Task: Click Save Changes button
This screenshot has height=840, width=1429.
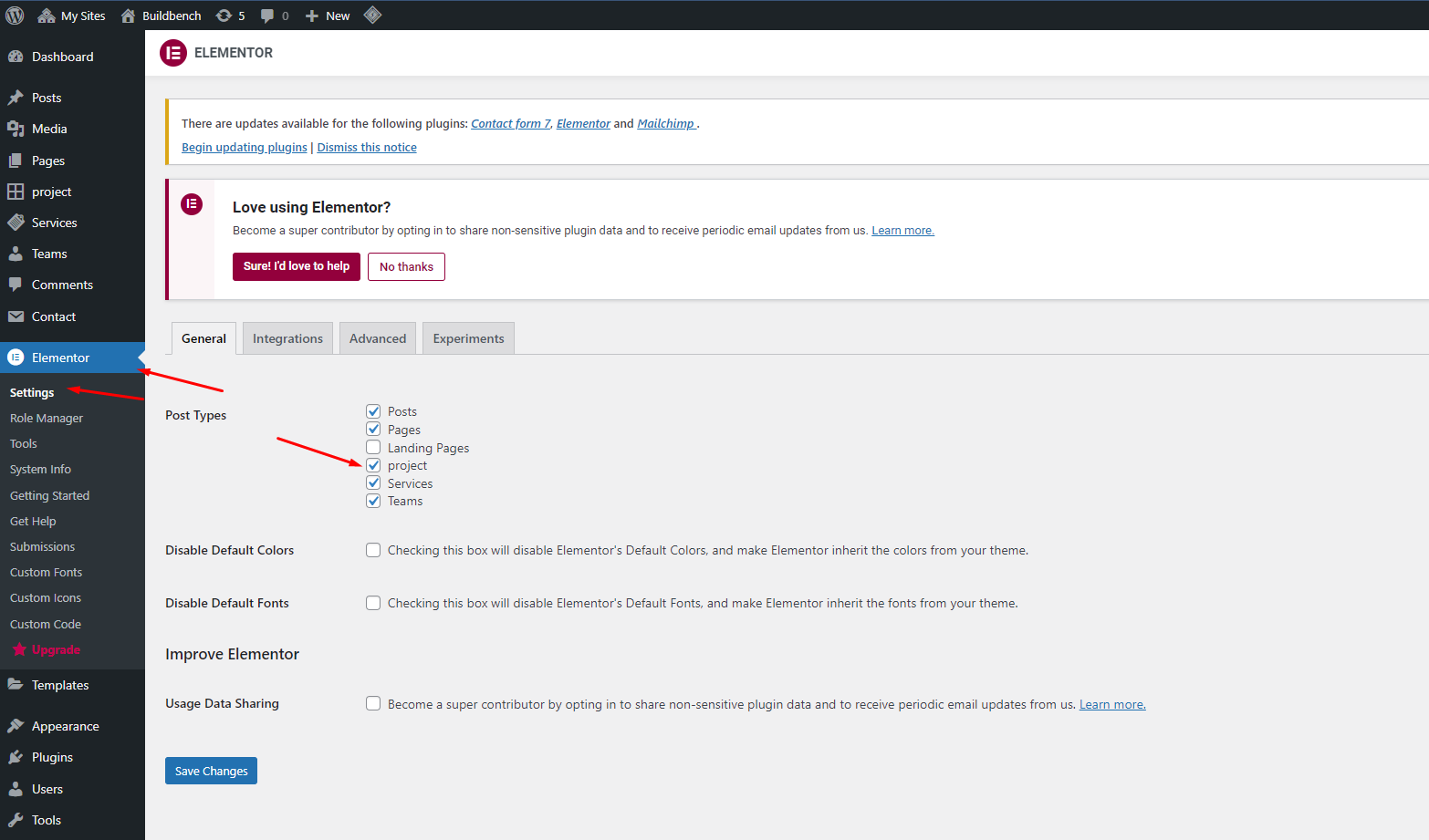Action: 211,771
